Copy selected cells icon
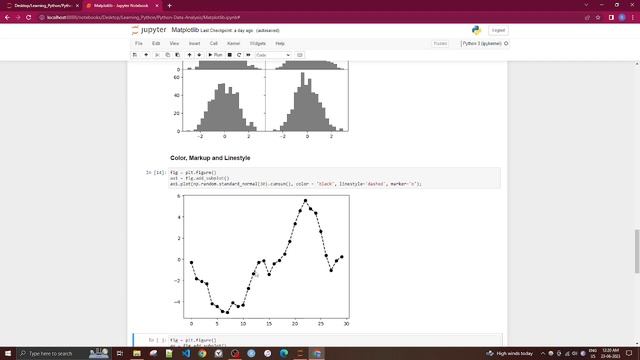The image size is (640, 360). click(x=167, y=55)
